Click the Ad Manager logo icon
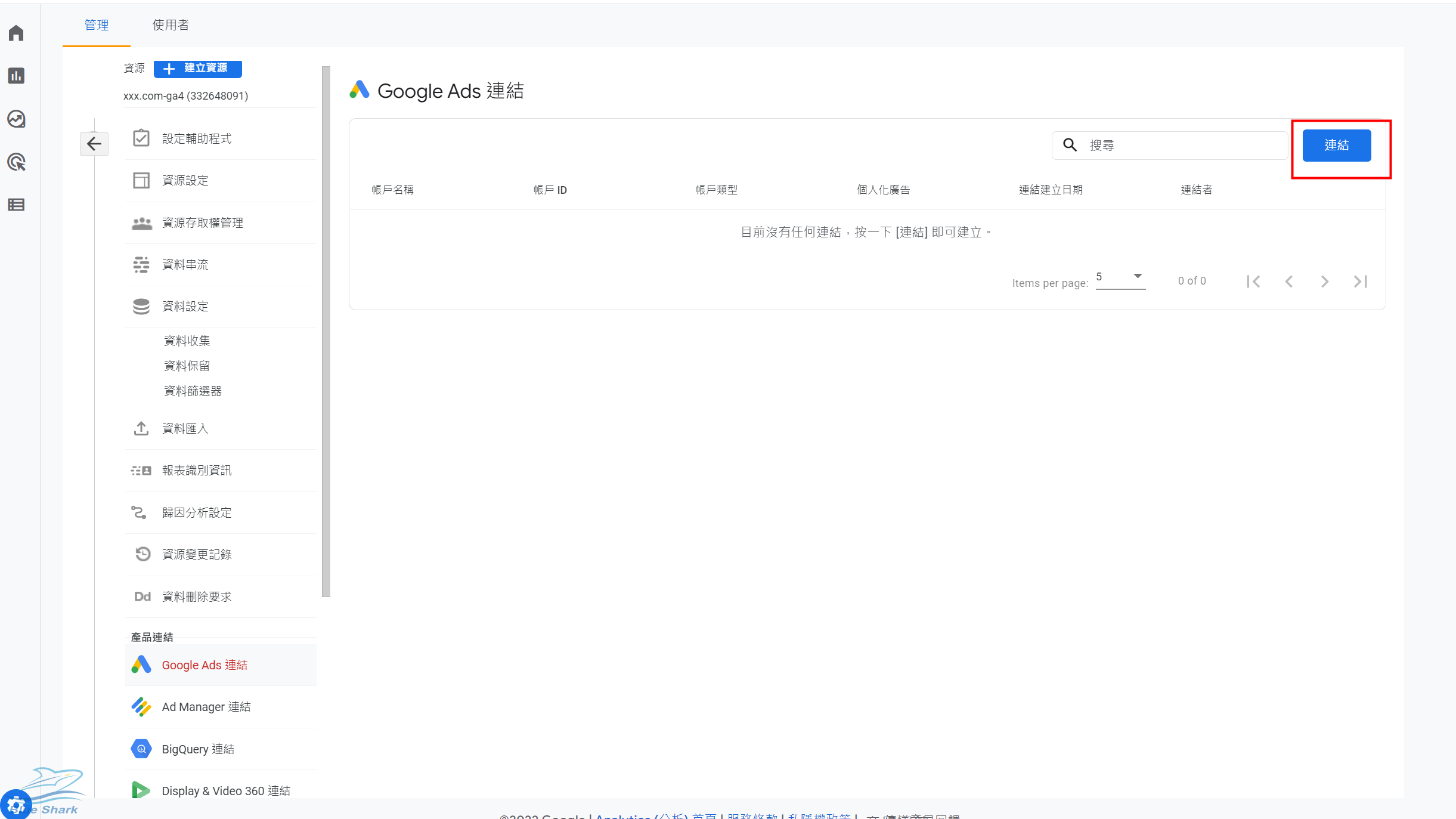Screen dimensions: 1456x819 pyautogui.click(x=141, y=707)
